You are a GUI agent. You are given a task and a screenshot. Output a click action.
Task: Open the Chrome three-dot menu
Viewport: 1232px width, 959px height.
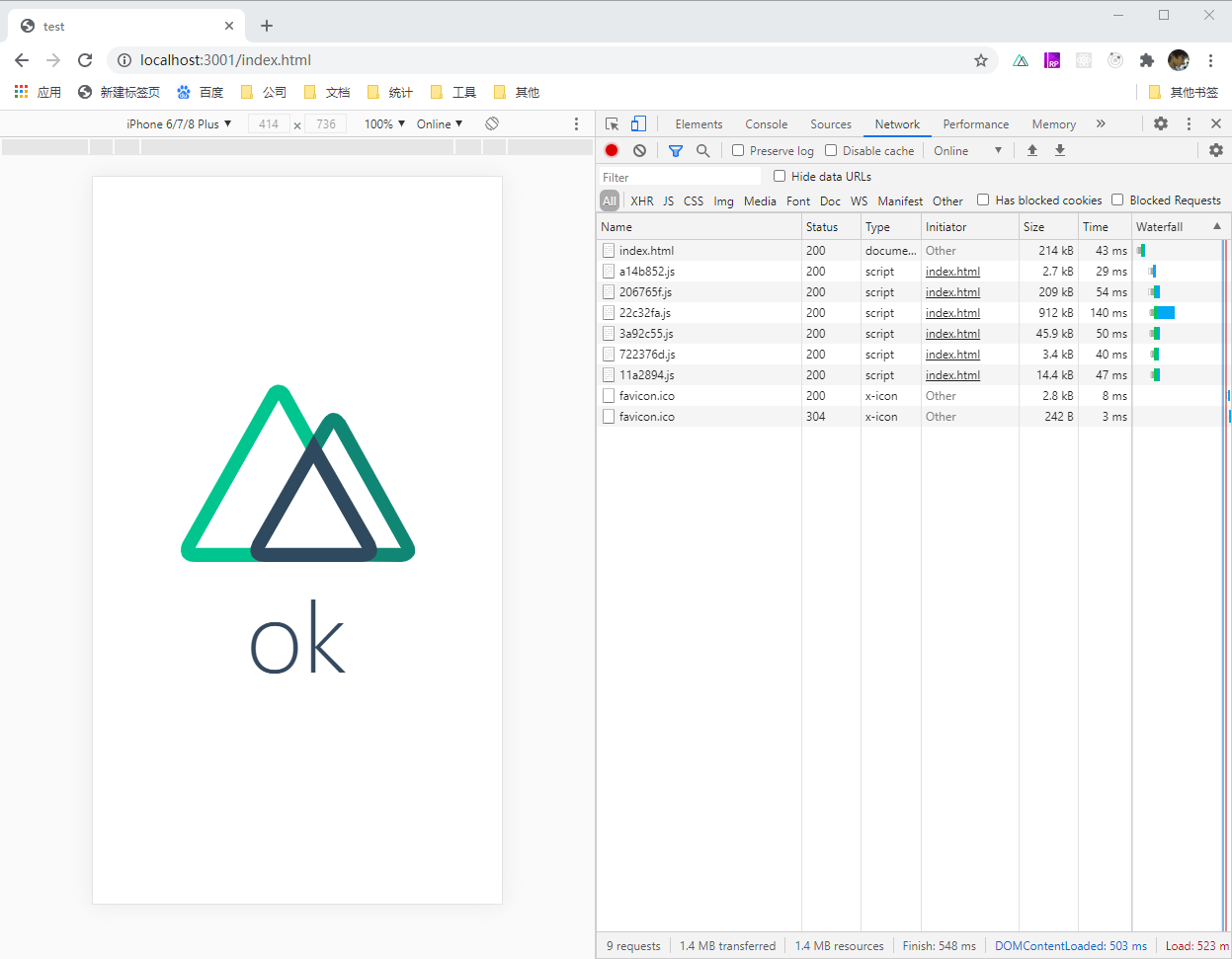[x=1210, y=60]
